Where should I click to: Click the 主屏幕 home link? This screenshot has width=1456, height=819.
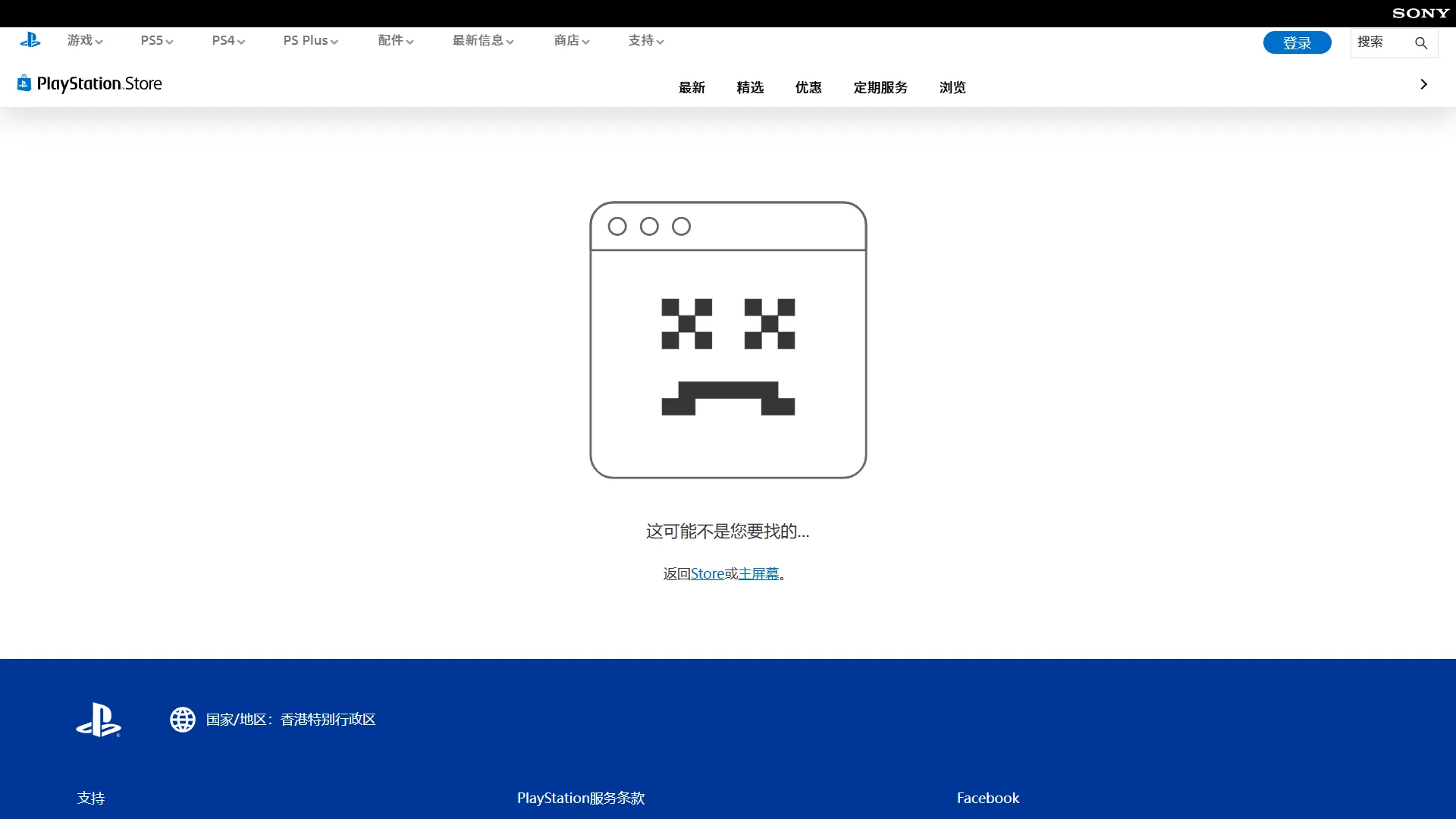pos(758,573)
